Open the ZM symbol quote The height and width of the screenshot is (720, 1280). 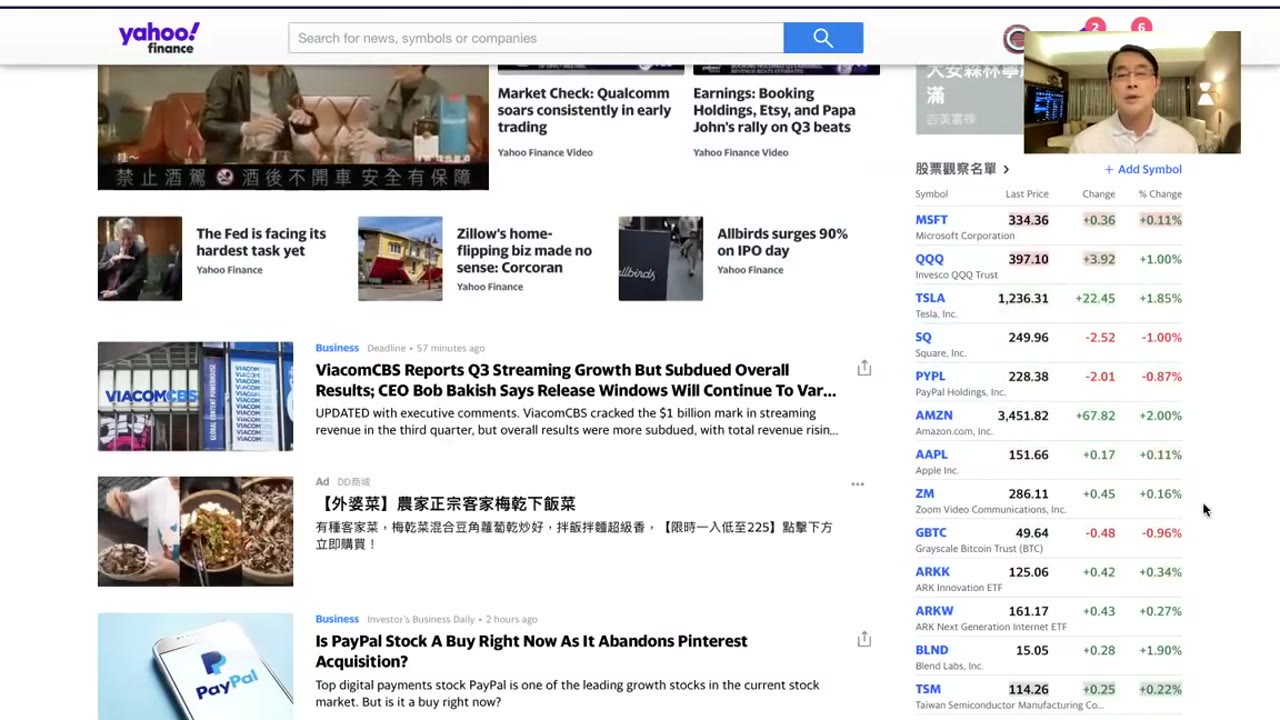tap(924, 493)
